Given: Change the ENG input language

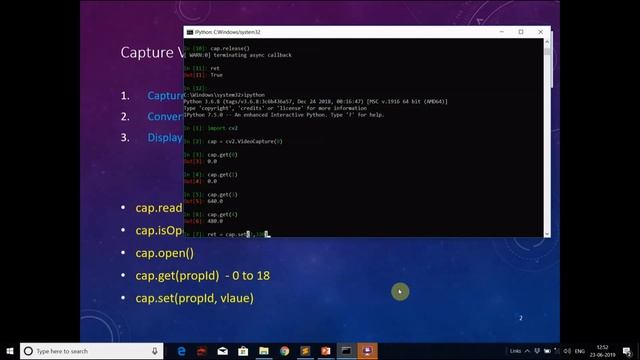Looking at the screenshot, I should (x=580, y=351).
